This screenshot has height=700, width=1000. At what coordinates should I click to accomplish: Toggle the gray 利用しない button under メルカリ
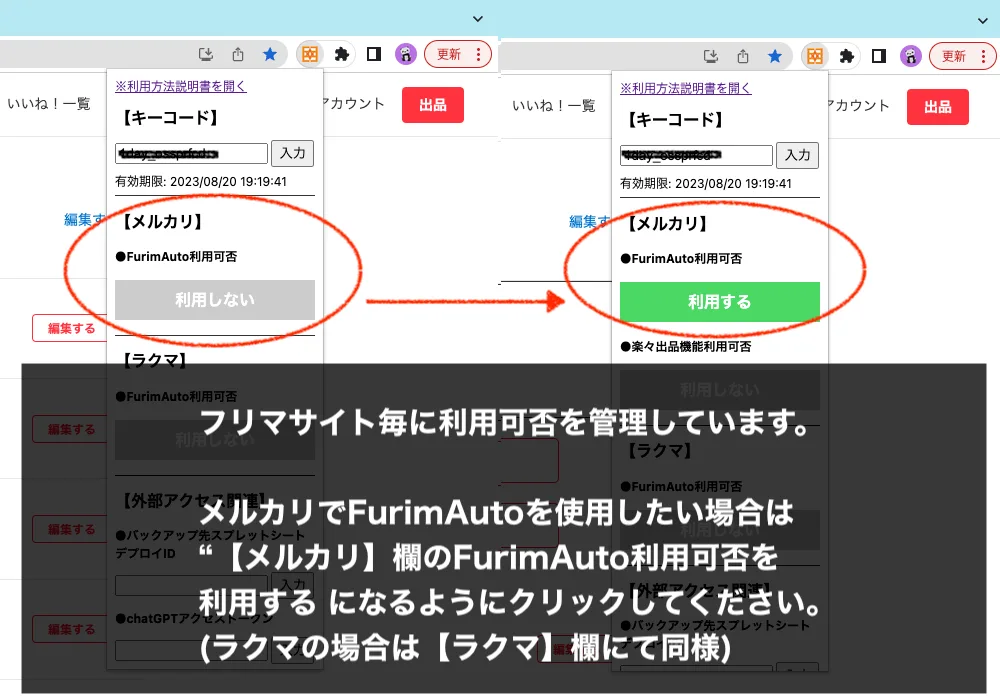coord(215,300)
